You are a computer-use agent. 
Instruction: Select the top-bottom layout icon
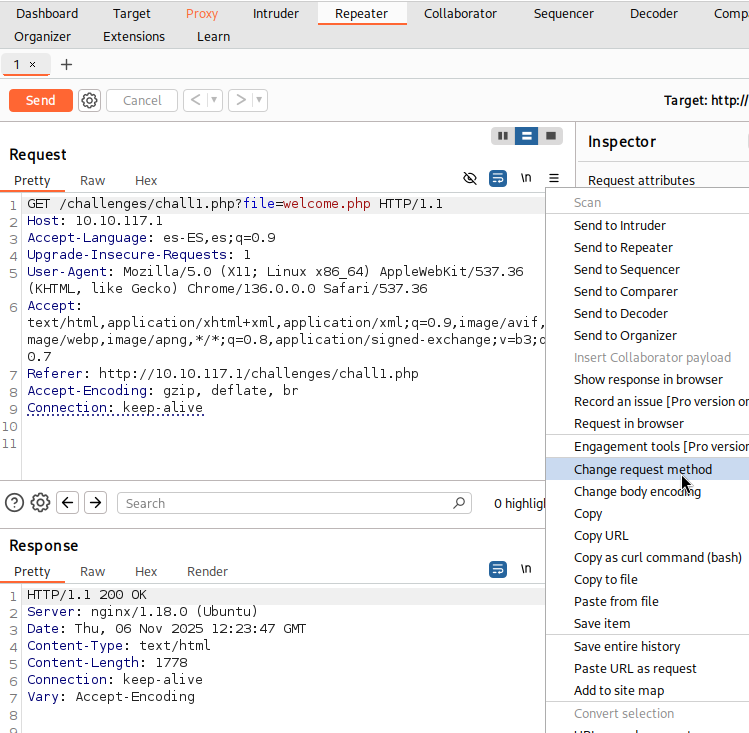(526, 136)
